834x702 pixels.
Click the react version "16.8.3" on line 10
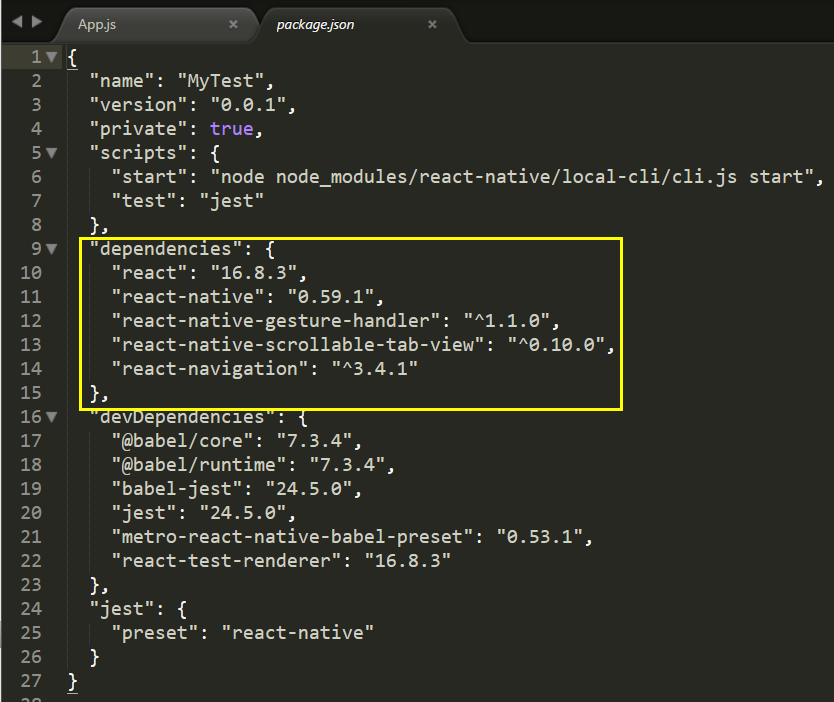pos(254,273)
